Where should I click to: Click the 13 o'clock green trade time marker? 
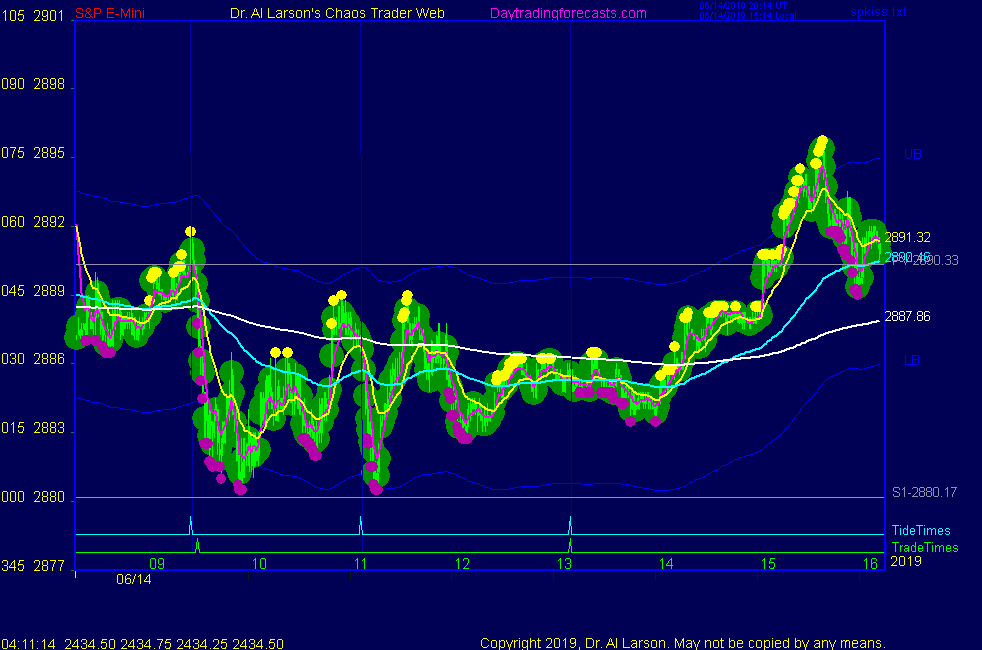click(x=570, y=545)
